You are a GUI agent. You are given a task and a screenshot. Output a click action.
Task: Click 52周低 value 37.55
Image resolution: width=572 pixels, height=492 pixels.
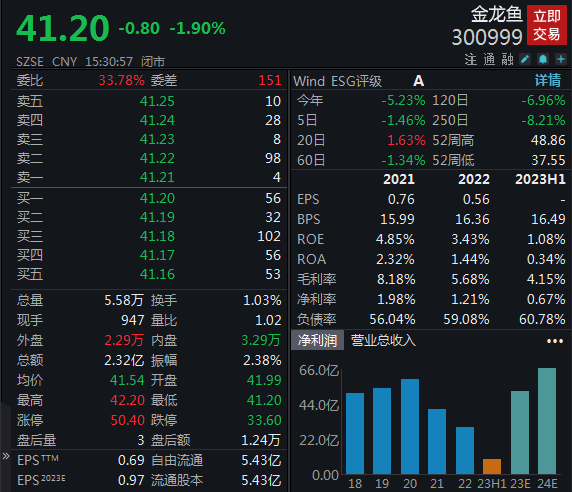coord(548,160)
